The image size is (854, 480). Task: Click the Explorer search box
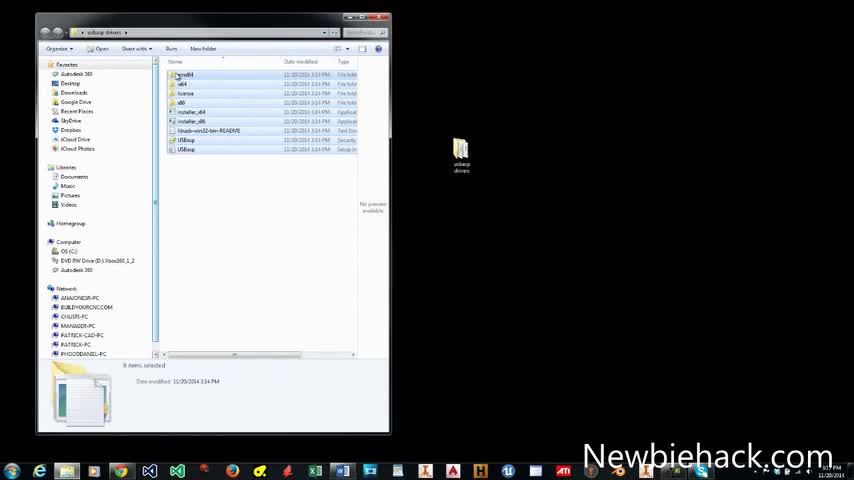pyautogui.click(x=365, y=33)
